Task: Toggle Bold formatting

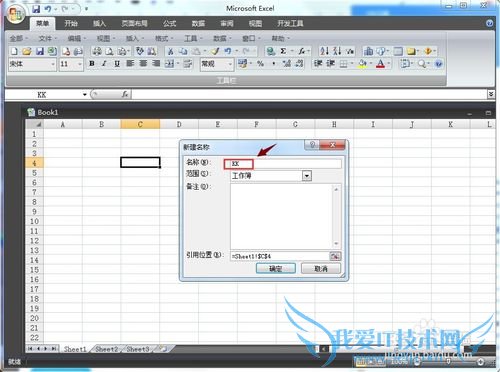Action: (x=92, y=64)
